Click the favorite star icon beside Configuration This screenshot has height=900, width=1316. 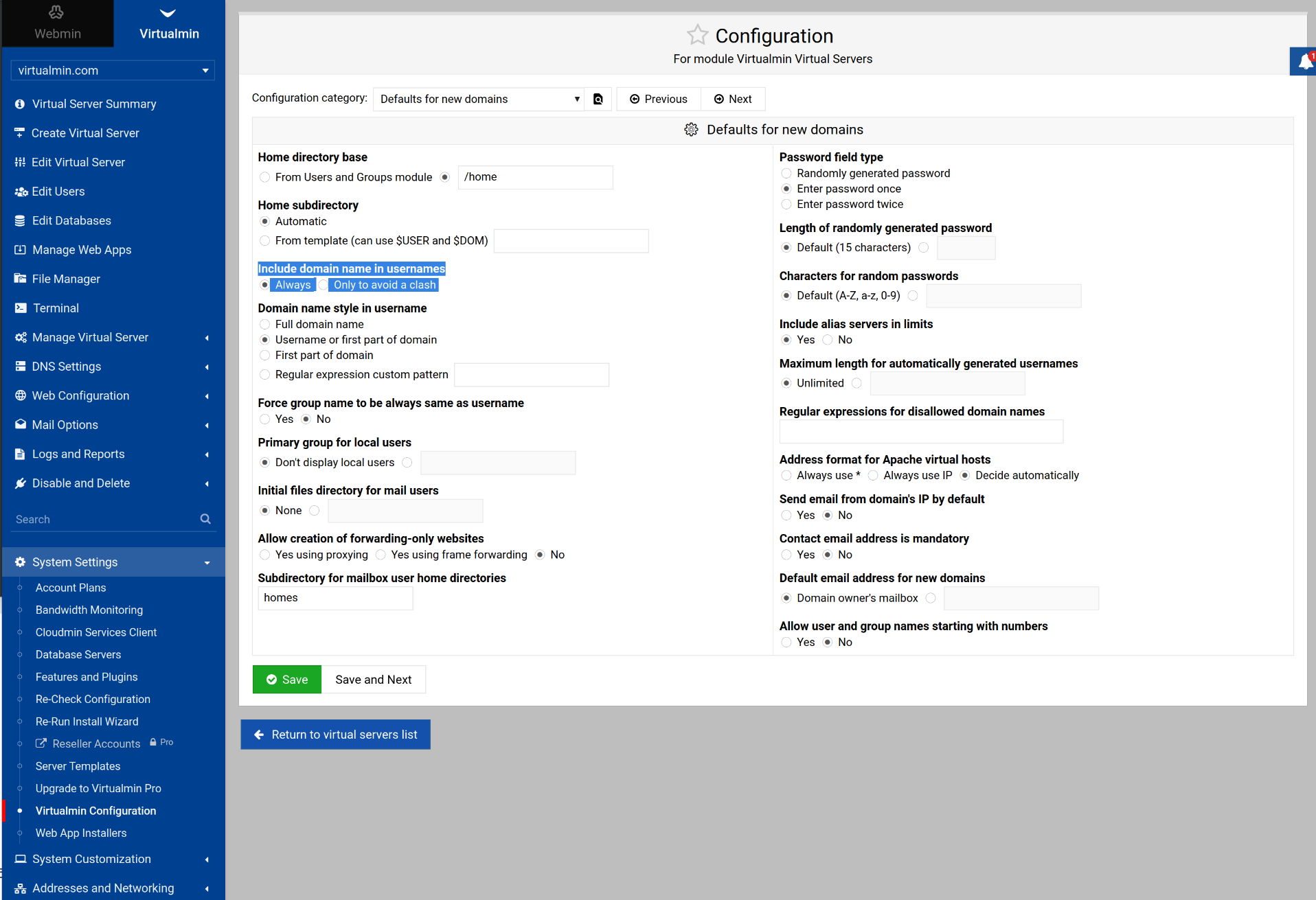[696, 35]
